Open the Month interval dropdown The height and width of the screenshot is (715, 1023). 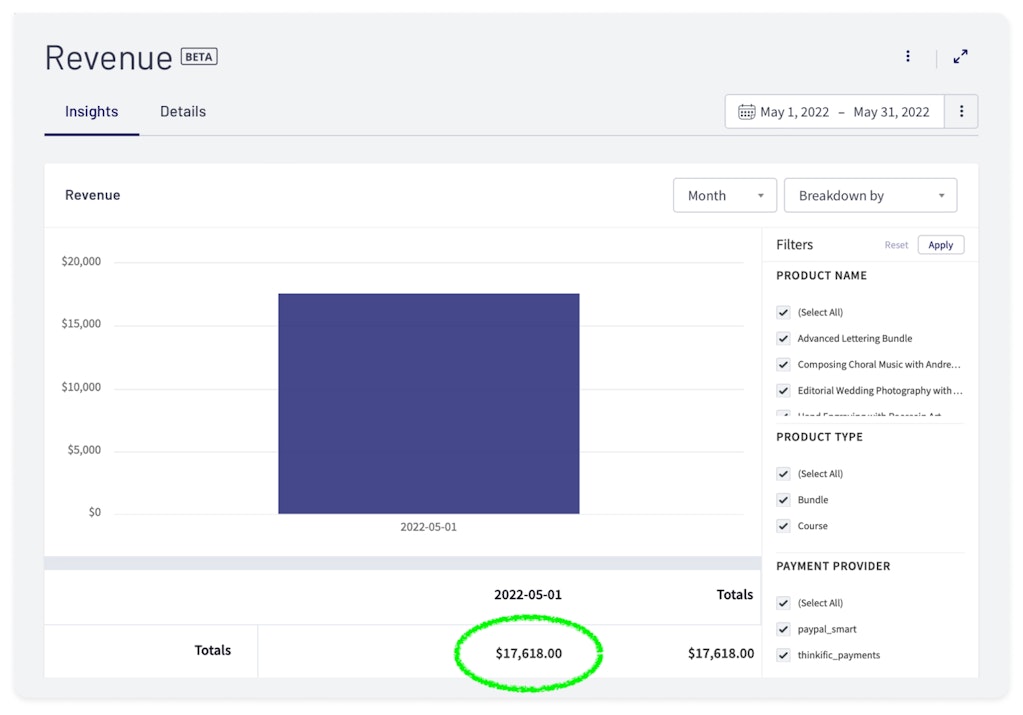point(724,195)
